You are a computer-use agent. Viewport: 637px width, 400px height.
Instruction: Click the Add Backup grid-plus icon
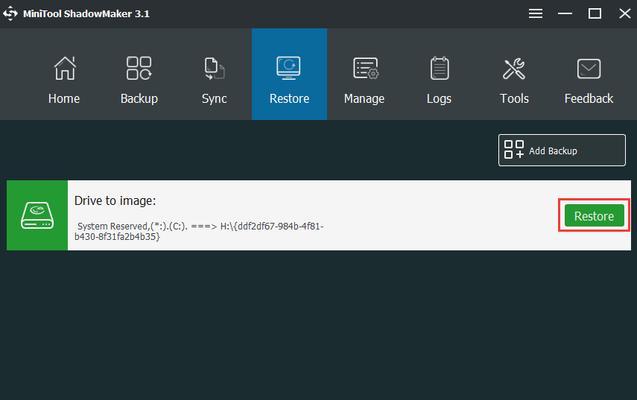point(514,150)
